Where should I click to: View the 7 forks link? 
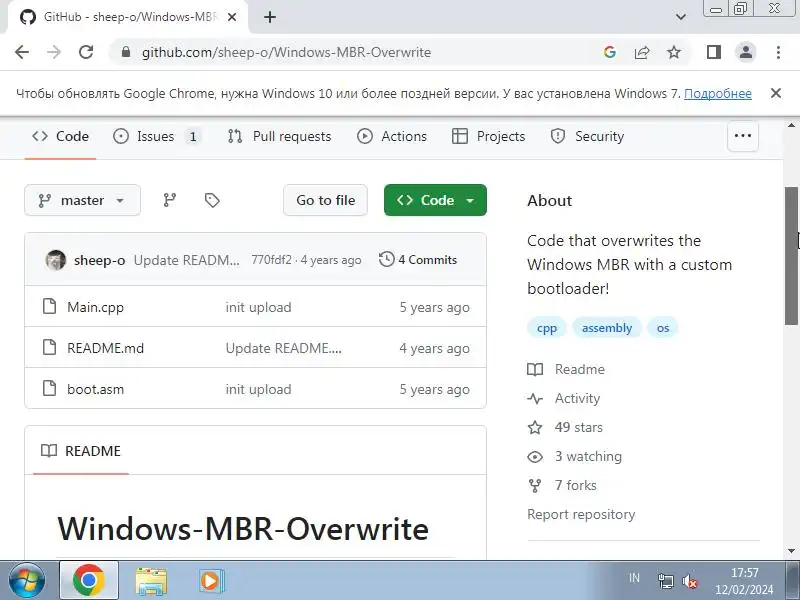tap(562, 485)
